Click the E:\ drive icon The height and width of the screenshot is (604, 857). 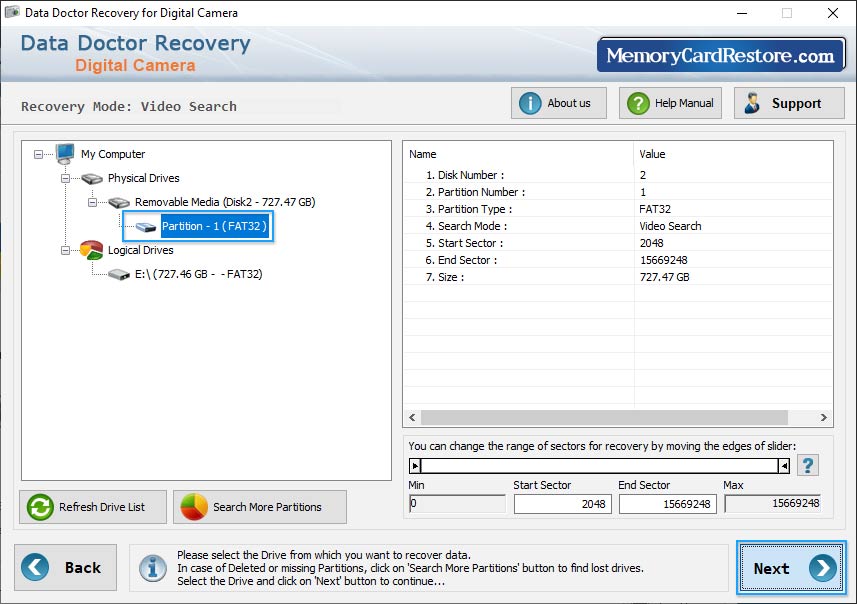pos(119,274)
